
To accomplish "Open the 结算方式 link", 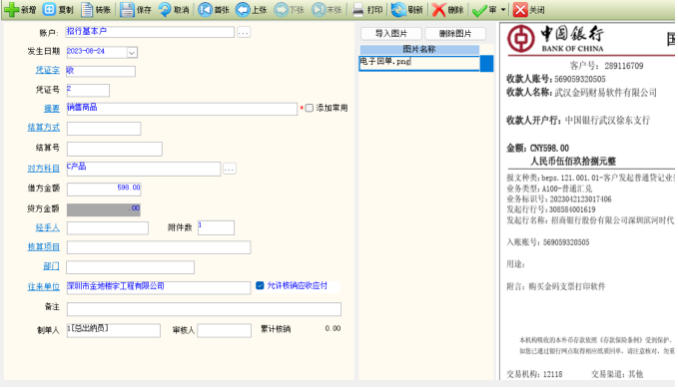I will [44, 128].
